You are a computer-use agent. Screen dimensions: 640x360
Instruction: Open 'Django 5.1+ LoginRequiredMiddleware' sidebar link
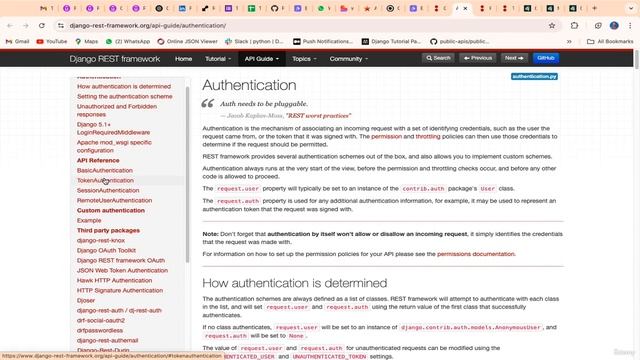113,128
